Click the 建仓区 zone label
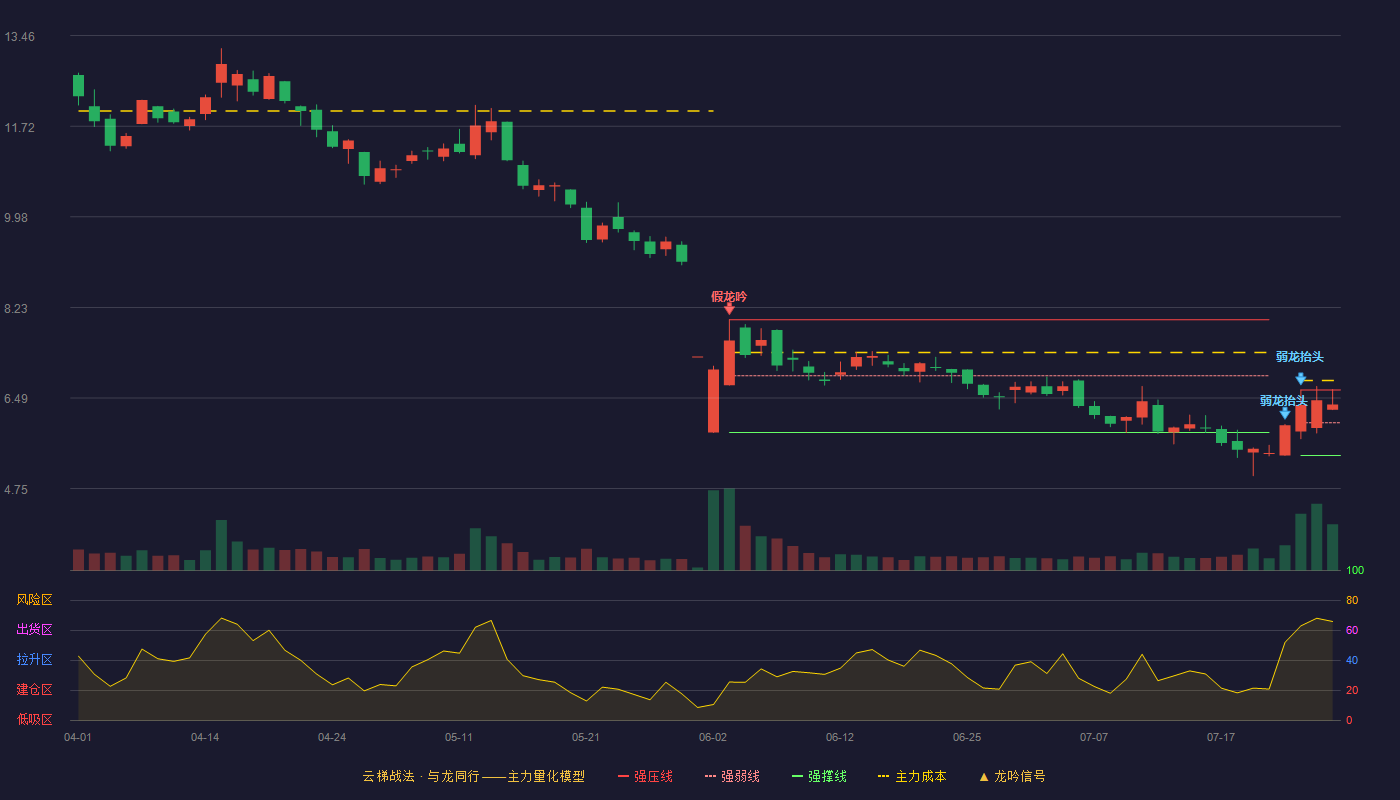The image size is (1400, 800). 34,690
